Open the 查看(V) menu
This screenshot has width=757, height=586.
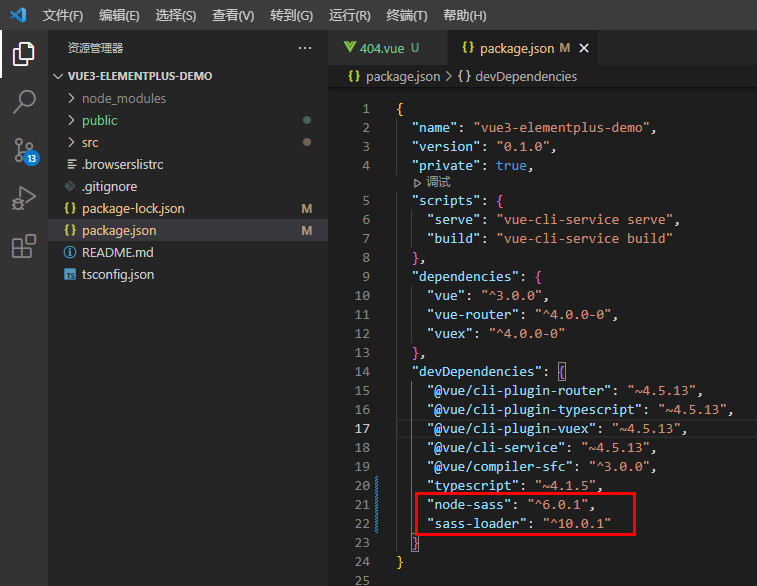[233, 15]
